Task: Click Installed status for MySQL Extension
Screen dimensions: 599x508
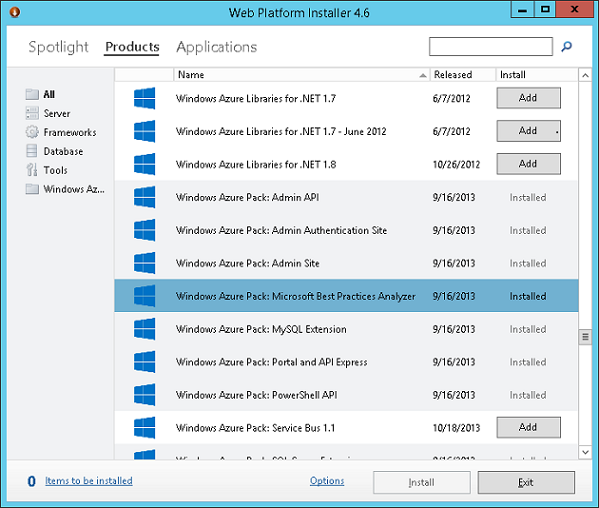Action: 528,329
